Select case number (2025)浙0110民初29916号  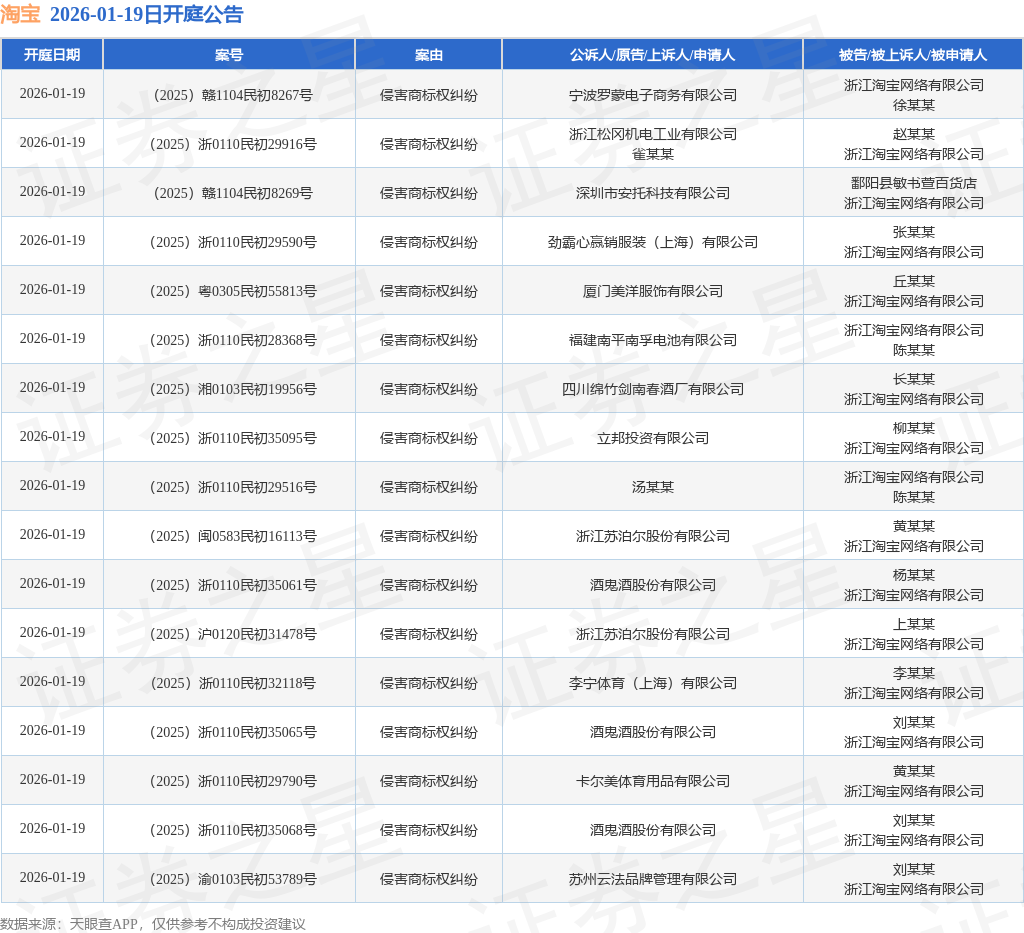[x=233, y=144]
